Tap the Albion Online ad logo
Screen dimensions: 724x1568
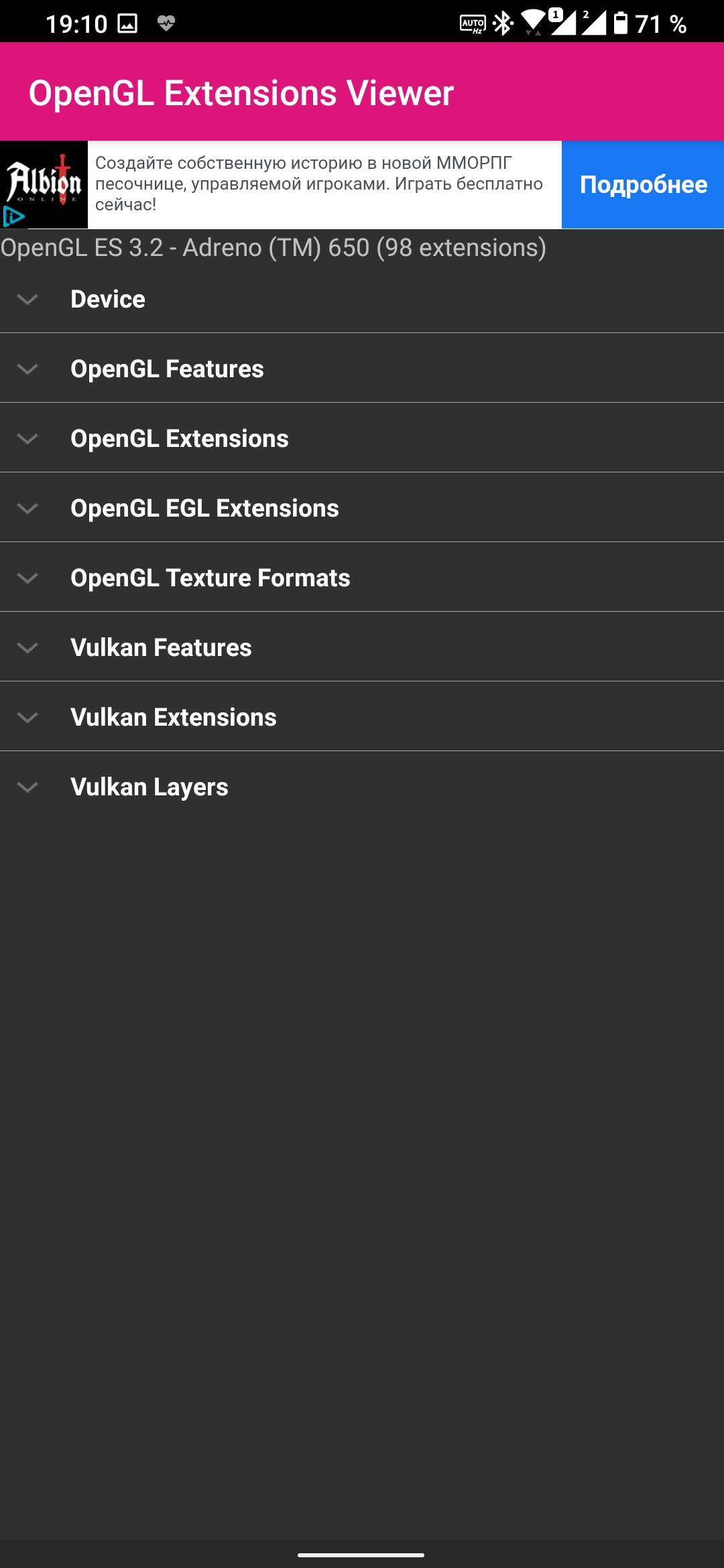[x=44, y=178]
